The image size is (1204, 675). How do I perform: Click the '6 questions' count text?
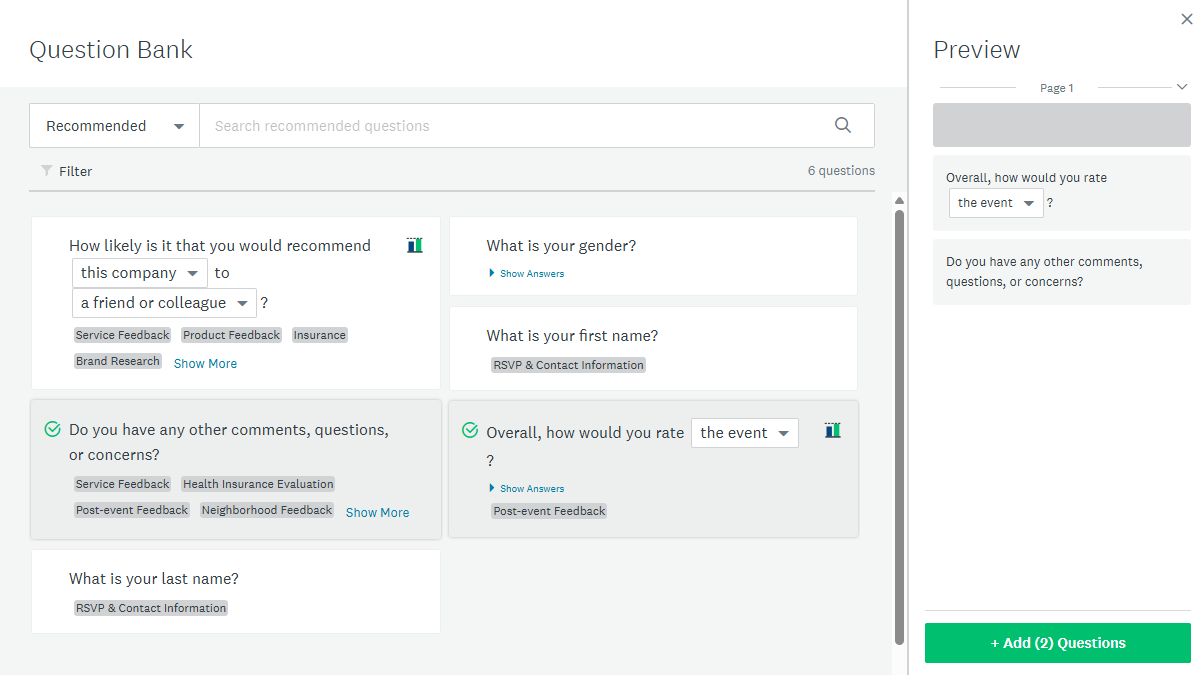click(x=841, y=171)
